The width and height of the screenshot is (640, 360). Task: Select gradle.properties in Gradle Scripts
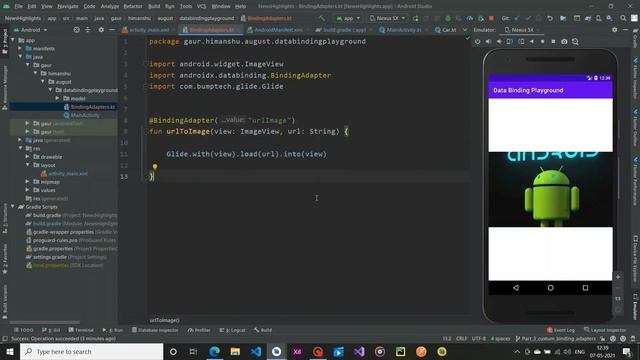[x=71, y=249]
